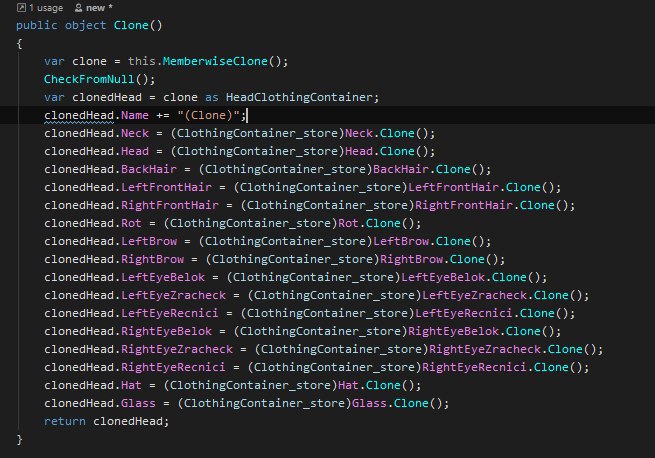Viewport: 655px width, 458px height.
Task: Click the underlined clonedHead on Name line
Action: point(79,115)
